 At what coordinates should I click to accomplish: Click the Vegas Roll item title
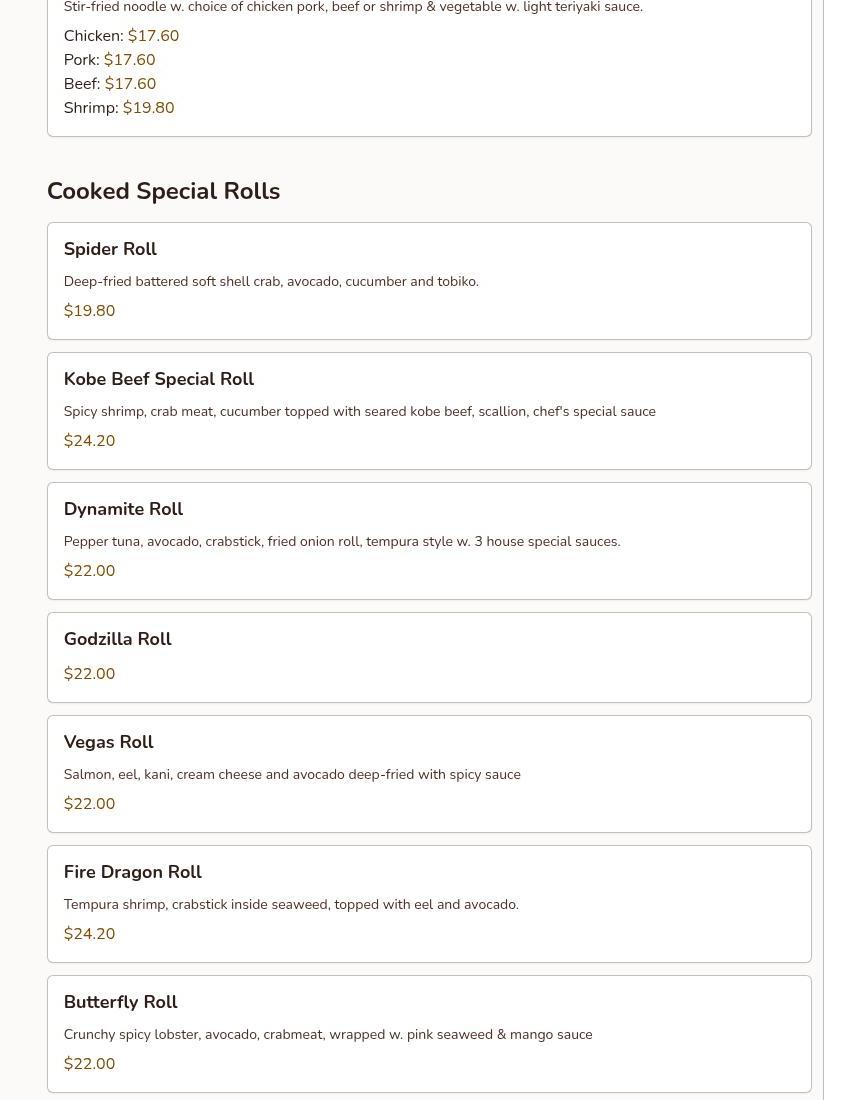click(x=108, y=742)
